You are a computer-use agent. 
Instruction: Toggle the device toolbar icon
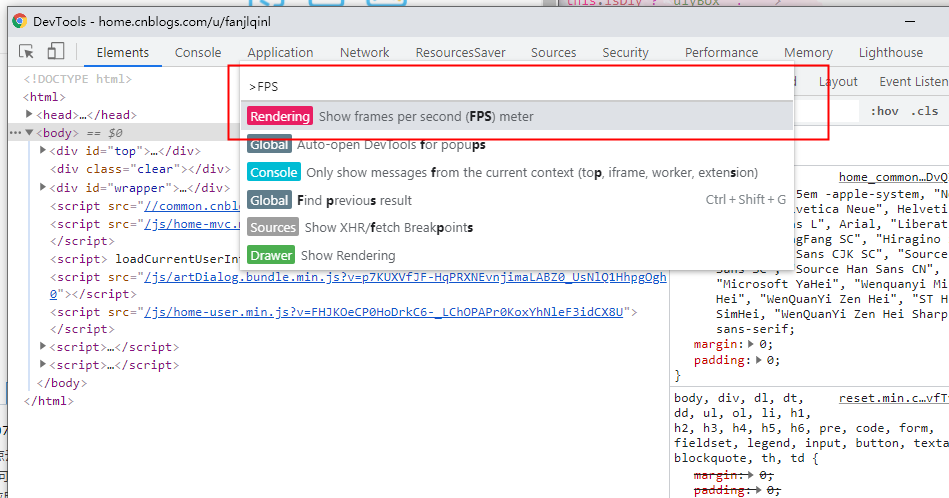pyautogui.click(x=56, y=51)
